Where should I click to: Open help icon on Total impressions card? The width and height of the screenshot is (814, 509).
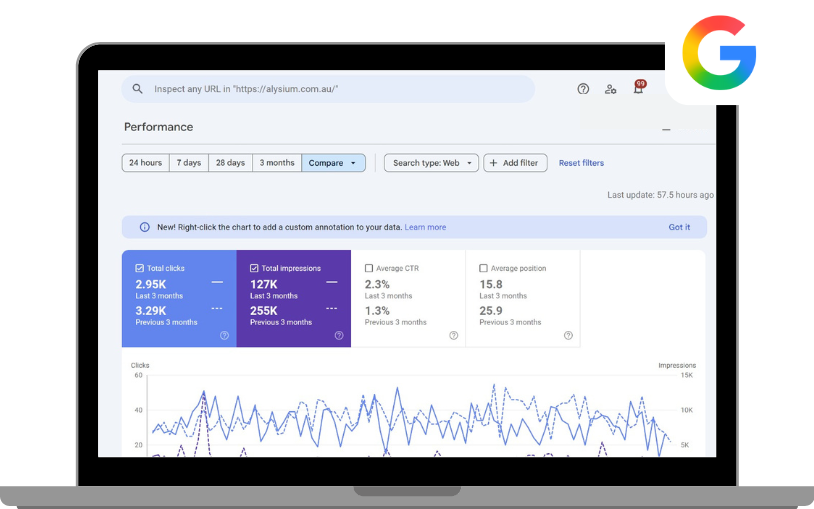pos(339,336)
